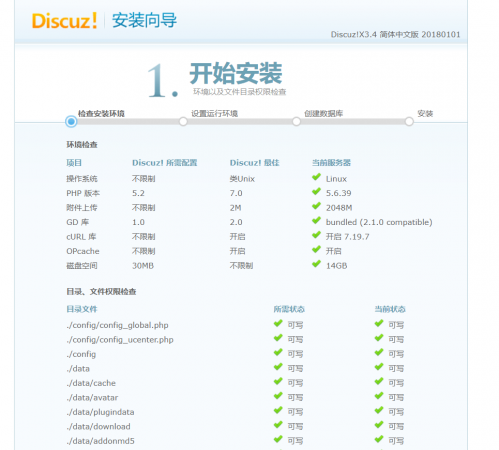Image resolution: width=499 pixels, height=450 pixels.
Task: Click the 附件上传 row label
Action: tap(82, 208)
